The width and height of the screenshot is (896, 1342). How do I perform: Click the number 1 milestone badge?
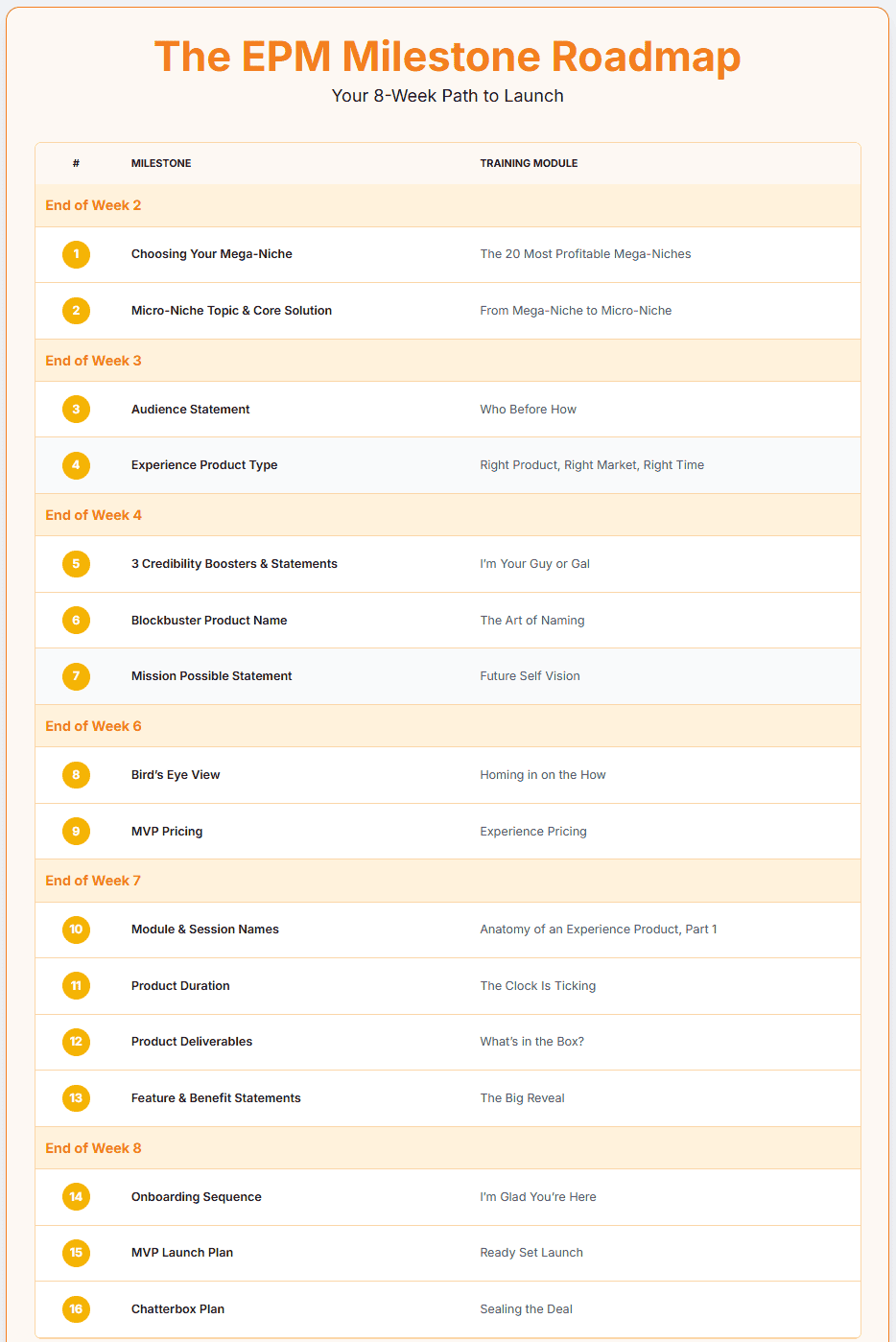(x=76, y=254)
